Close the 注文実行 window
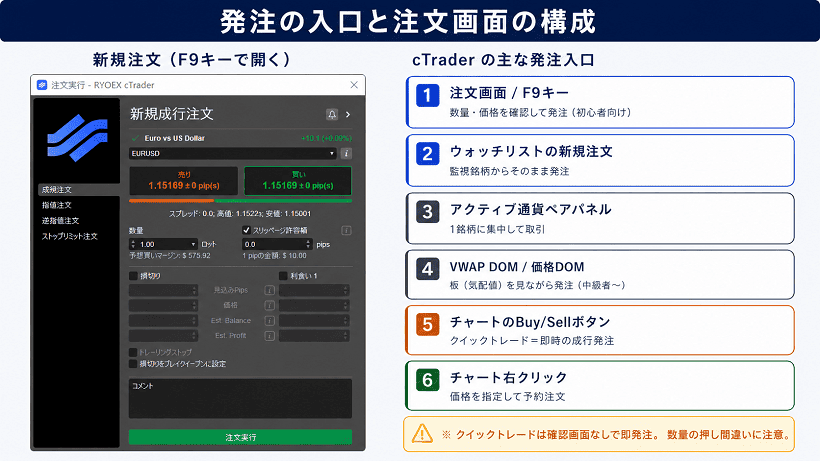The height and width of the screenshot is (461, 820). (354, 85)
